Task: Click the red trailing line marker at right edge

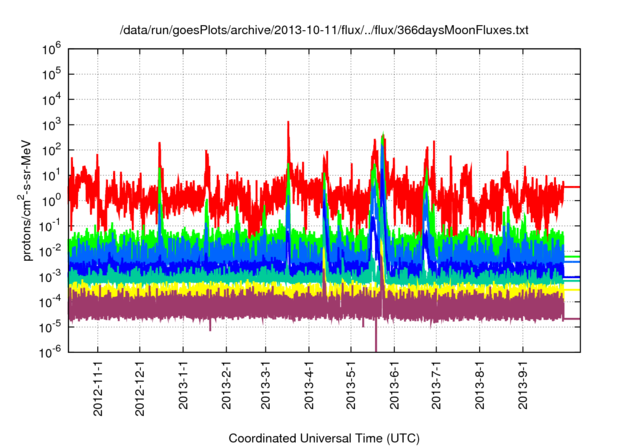Action: tap(572, 187)
